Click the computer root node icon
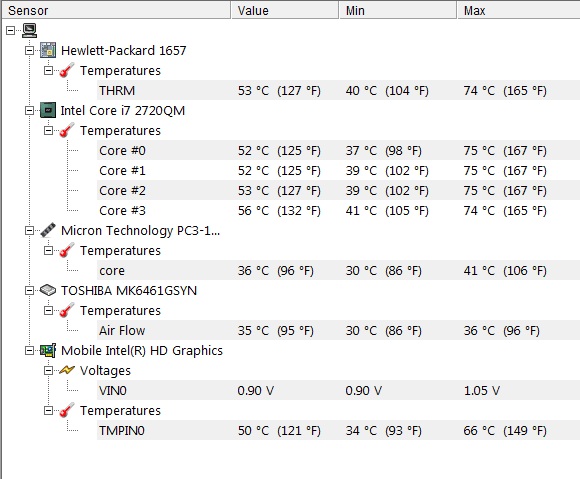The width and height of the screenshot is (580, 479). [29, 30]
